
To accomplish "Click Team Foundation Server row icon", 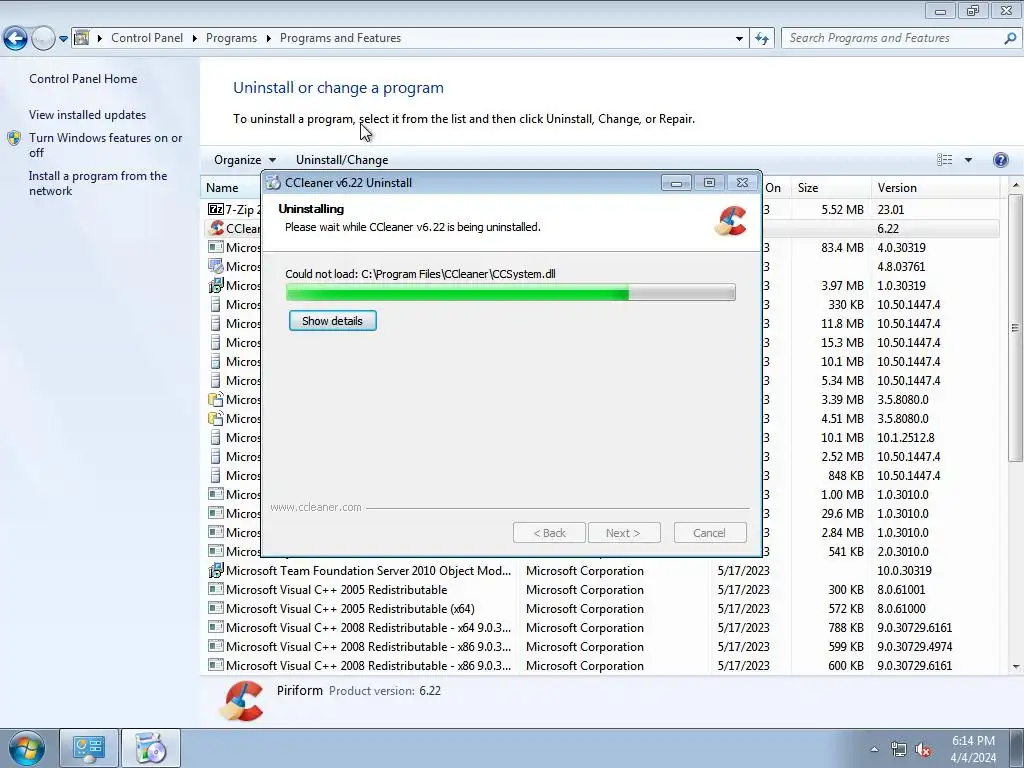I will 216,571.
